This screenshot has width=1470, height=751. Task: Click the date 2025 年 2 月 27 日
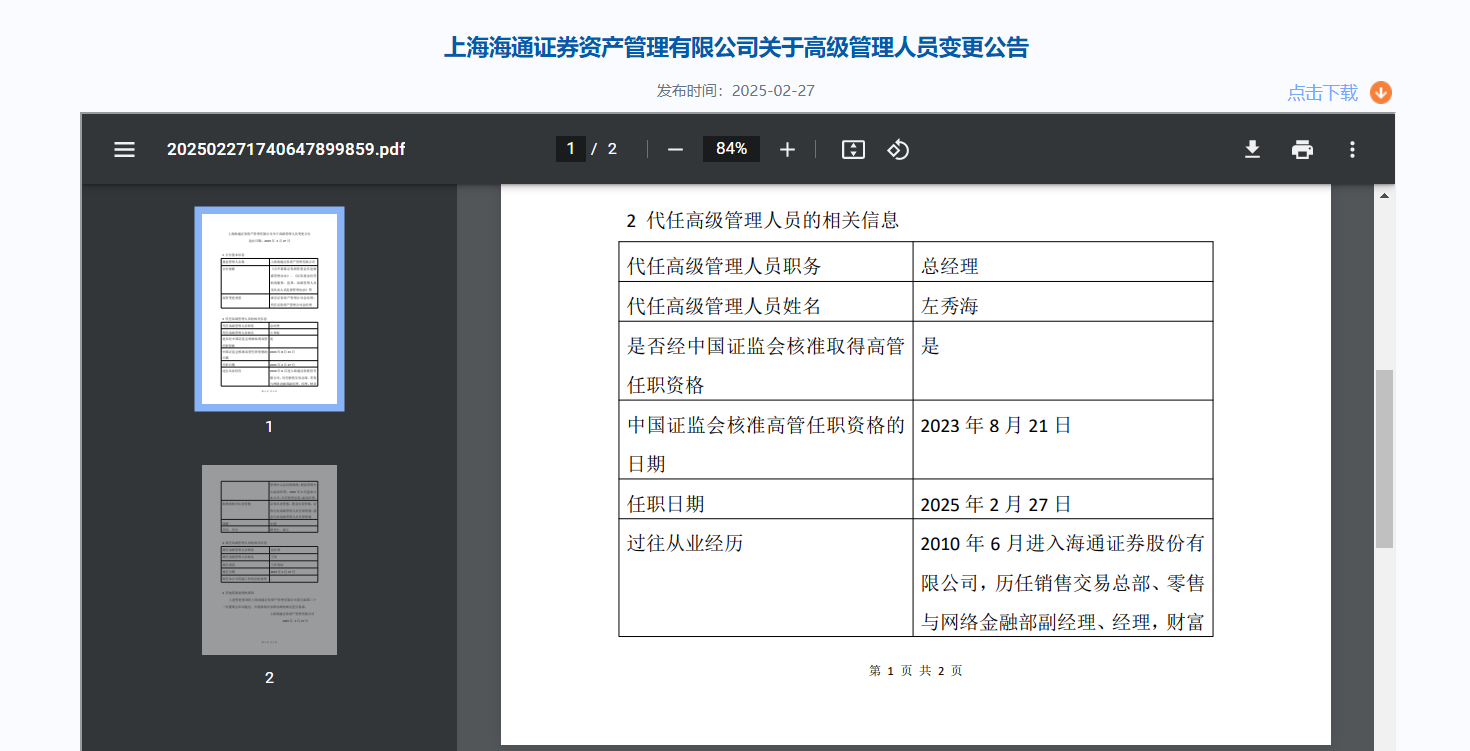click(995, 505)
